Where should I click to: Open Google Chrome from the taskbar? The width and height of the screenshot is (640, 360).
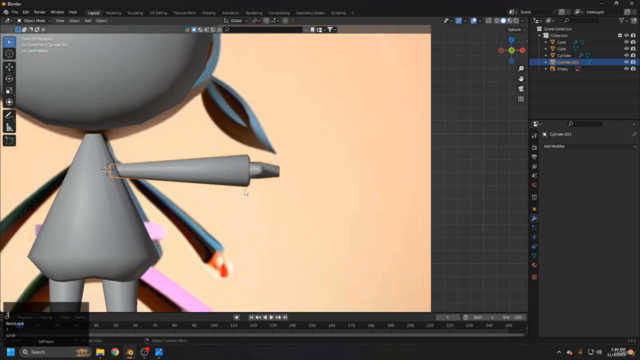coord(115,352)
